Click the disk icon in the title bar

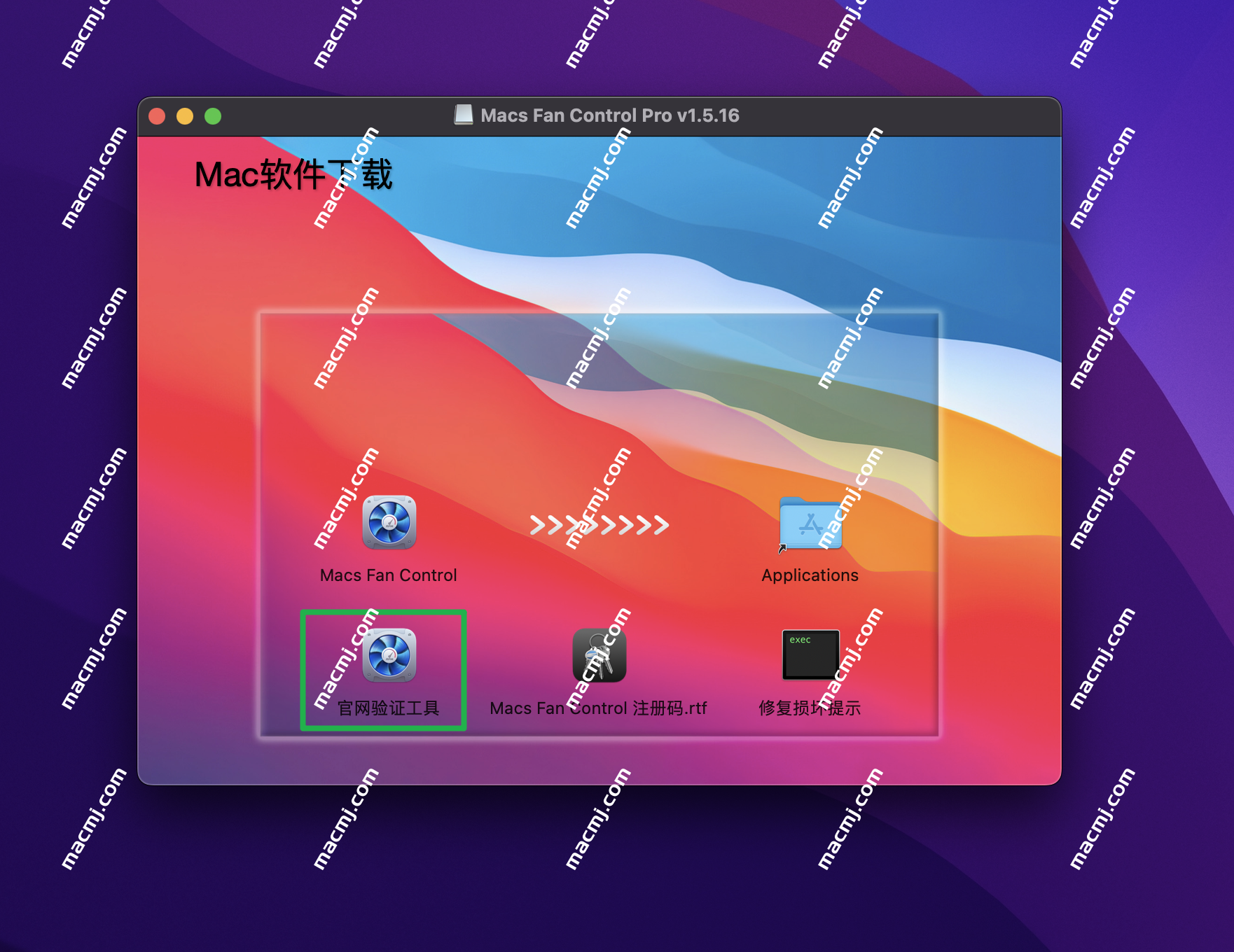pos(463,115)
